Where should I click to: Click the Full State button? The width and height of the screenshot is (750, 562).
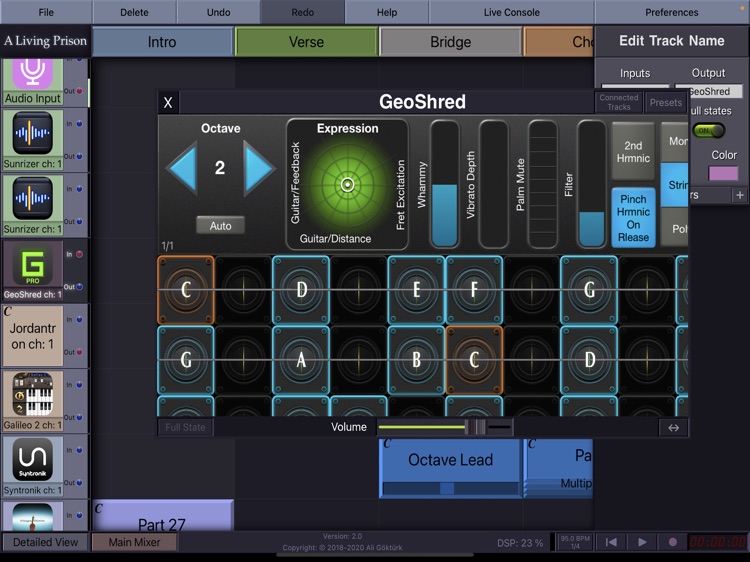[185, 428]
